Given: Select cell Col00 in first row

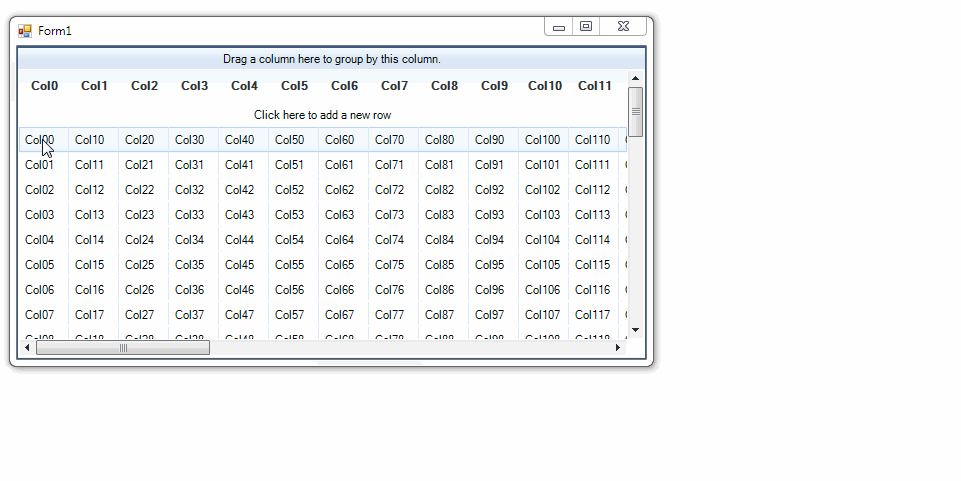Looking at the screenshot, I should click(40, 140).
